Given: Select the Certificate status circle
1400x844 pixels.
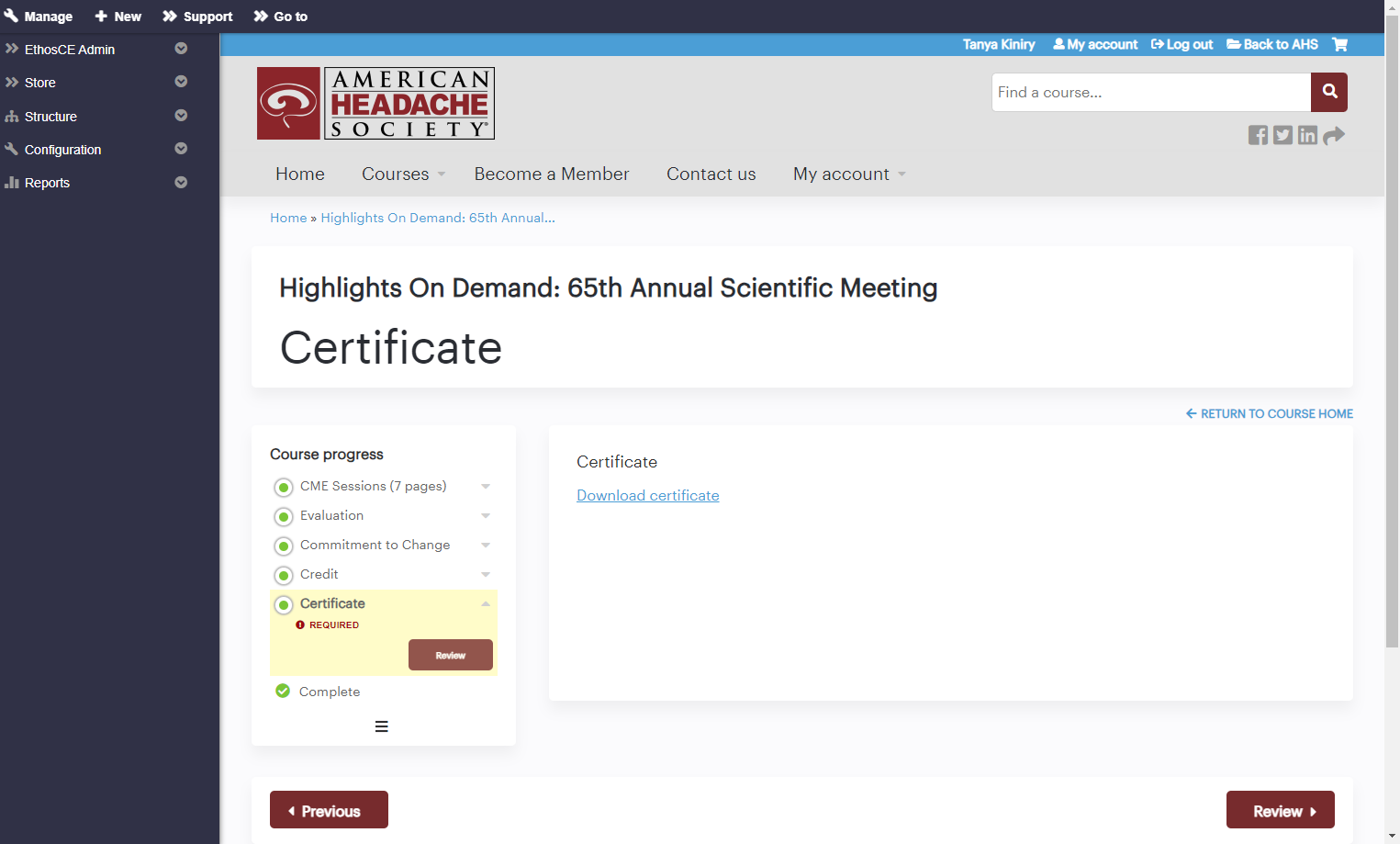Looking at the screenshot, I should (284, 604).
